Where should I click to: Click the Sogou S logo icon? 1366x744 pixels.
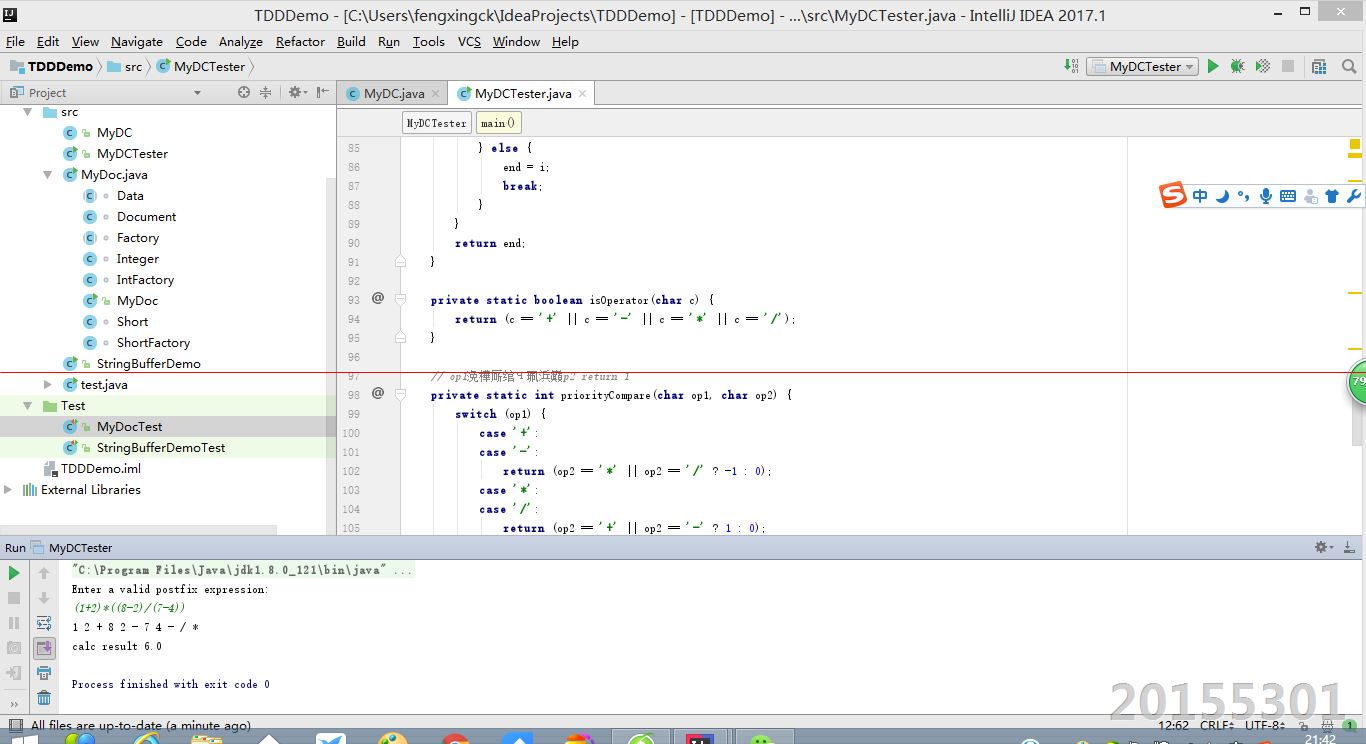click(x=1173, y=195)
